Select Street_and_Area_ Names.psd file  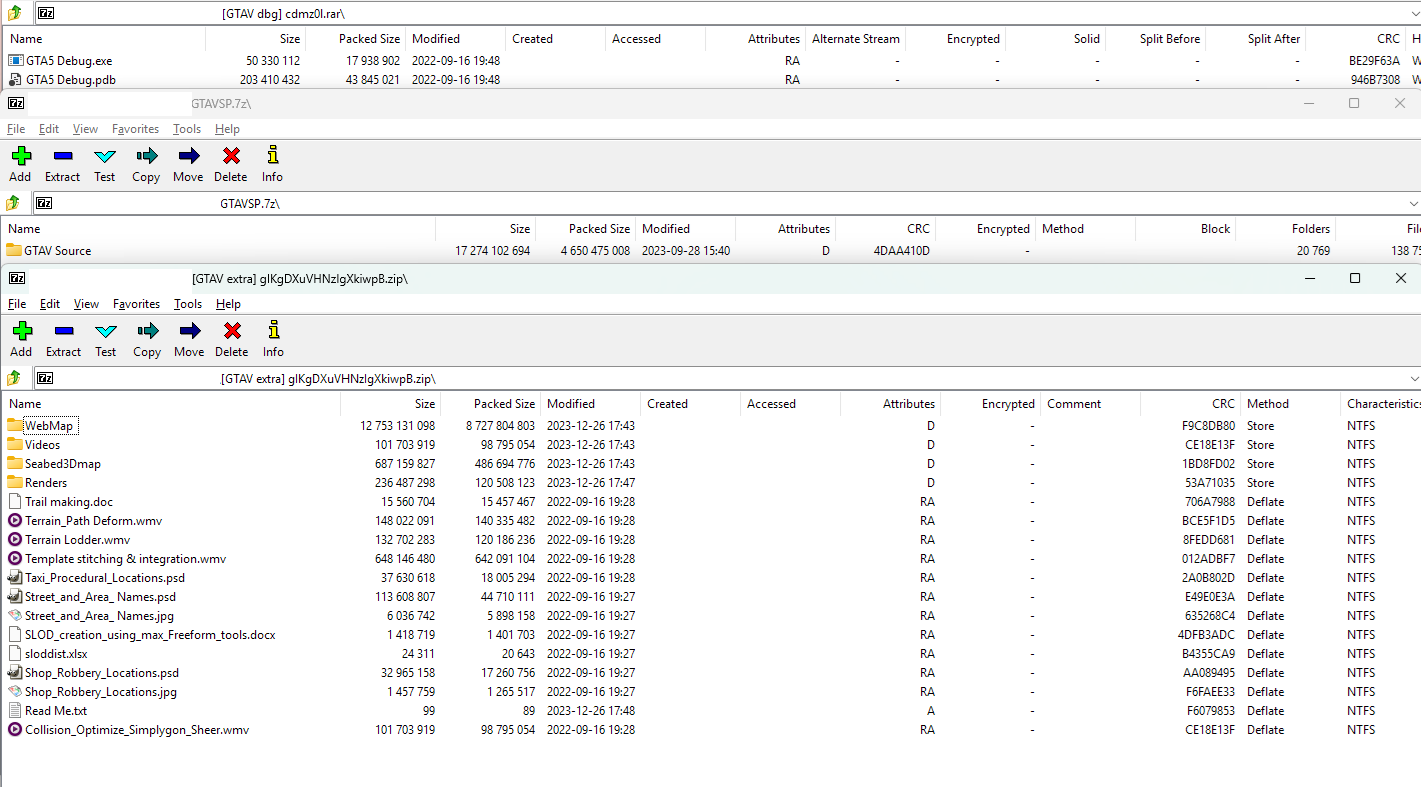click(x=100, y=596)
